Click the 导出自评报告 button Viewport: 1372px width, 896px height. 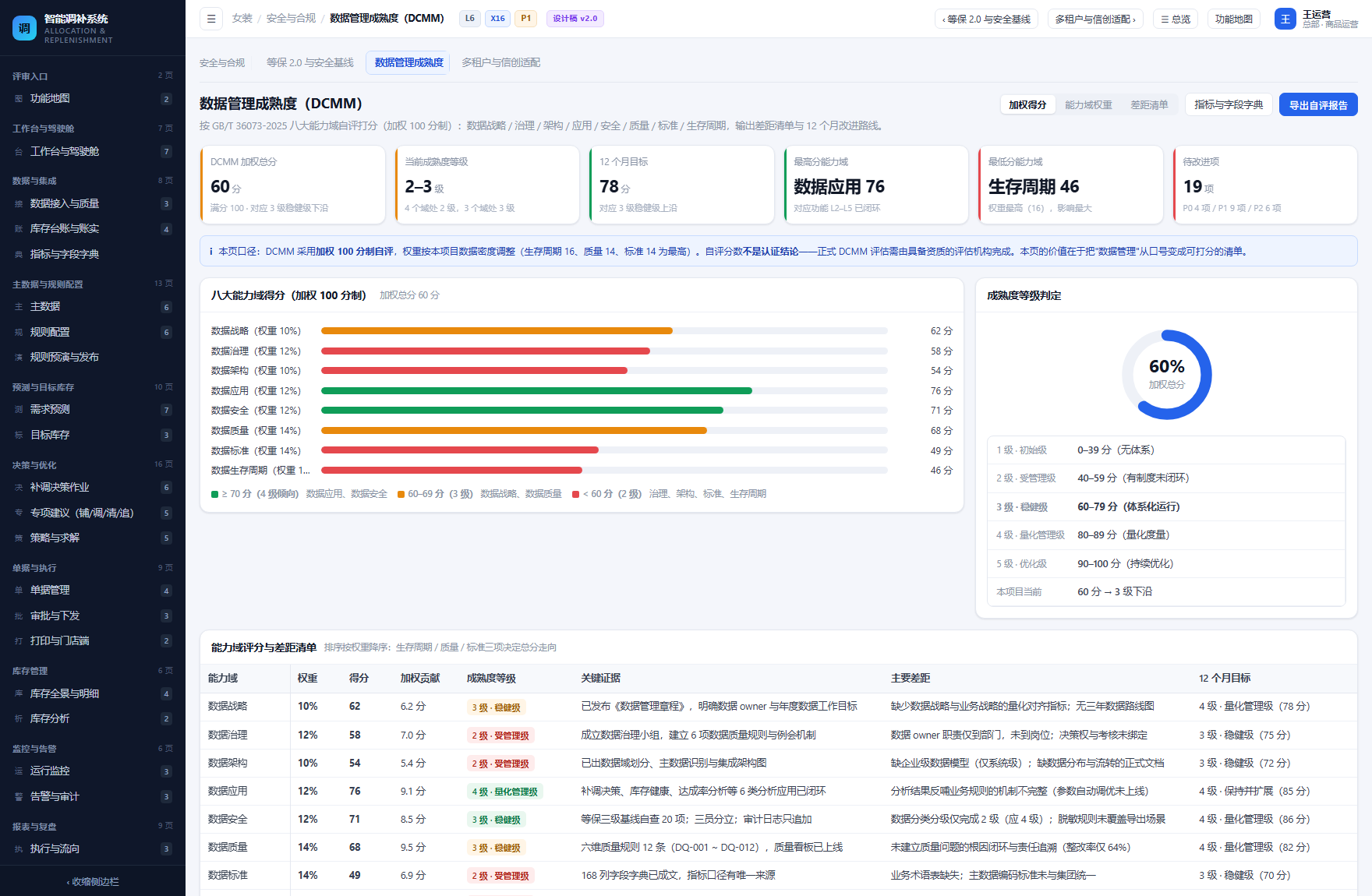click(1318, 104)
